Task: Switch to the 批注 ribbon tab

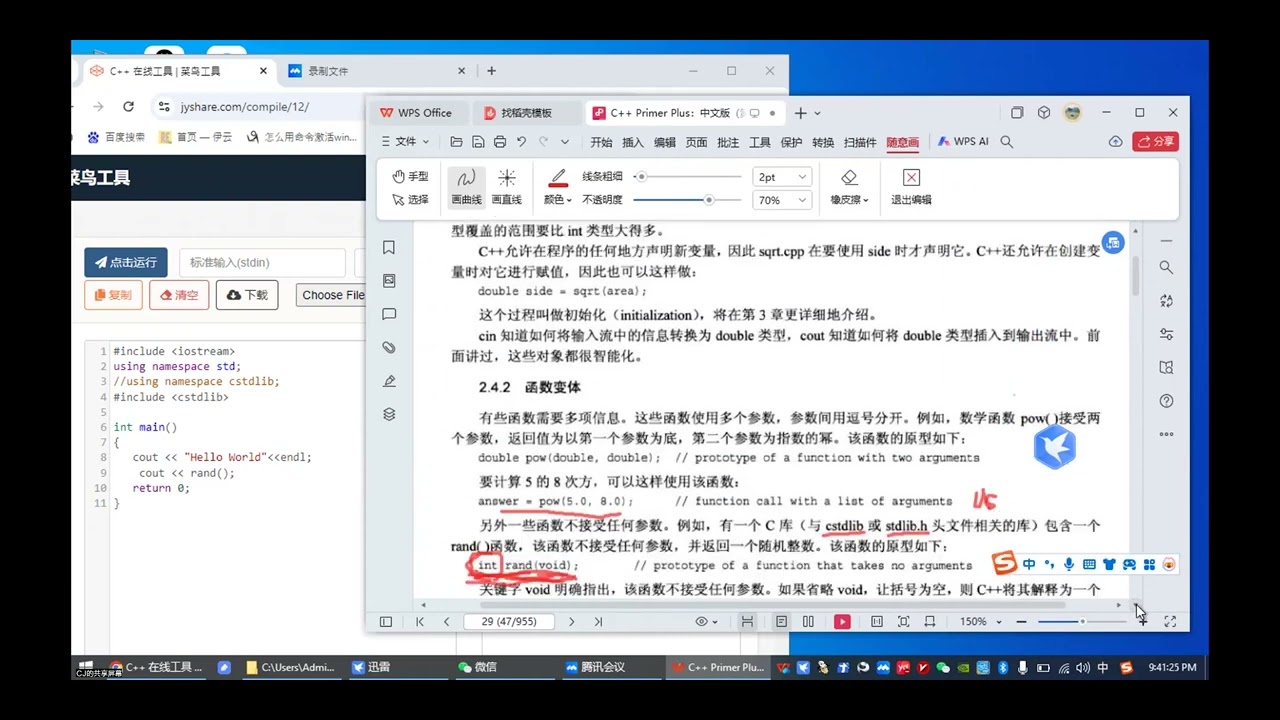Action: (728, 142)
